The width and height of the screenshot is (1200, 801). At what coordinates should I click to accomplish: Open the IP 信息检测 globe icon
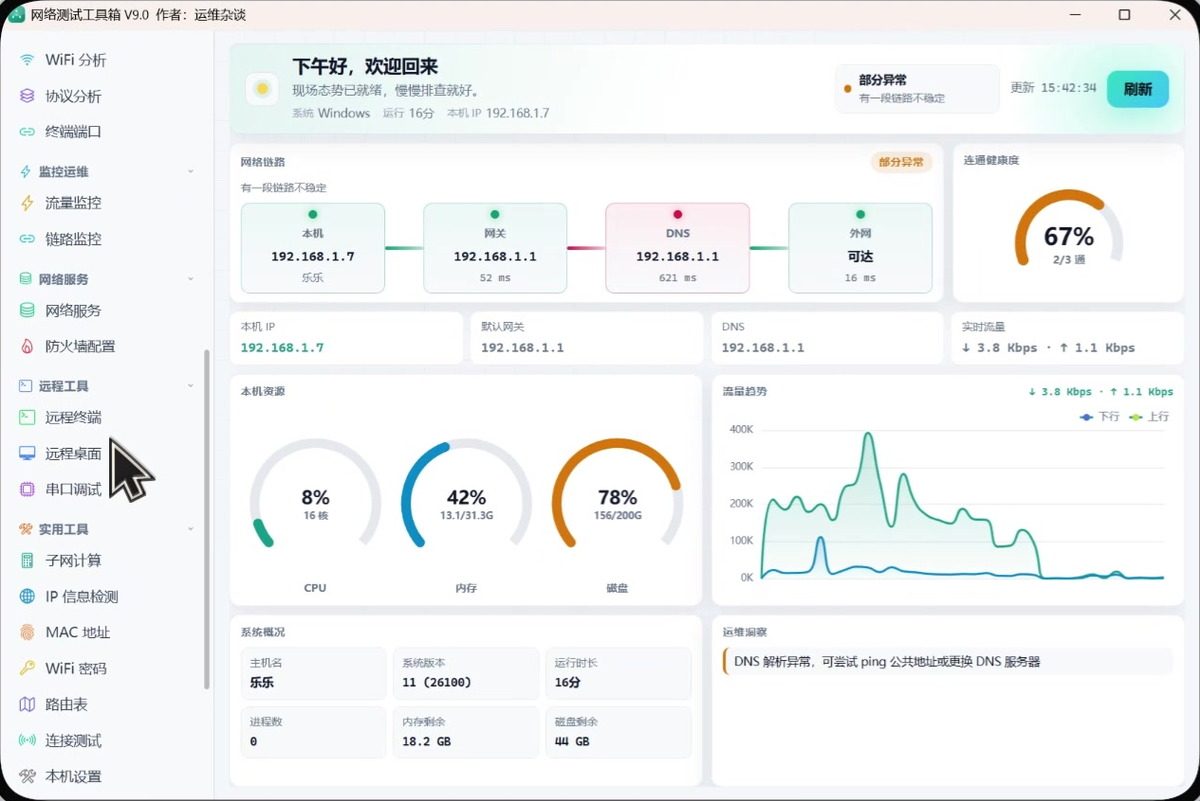[x=27, y=597]
